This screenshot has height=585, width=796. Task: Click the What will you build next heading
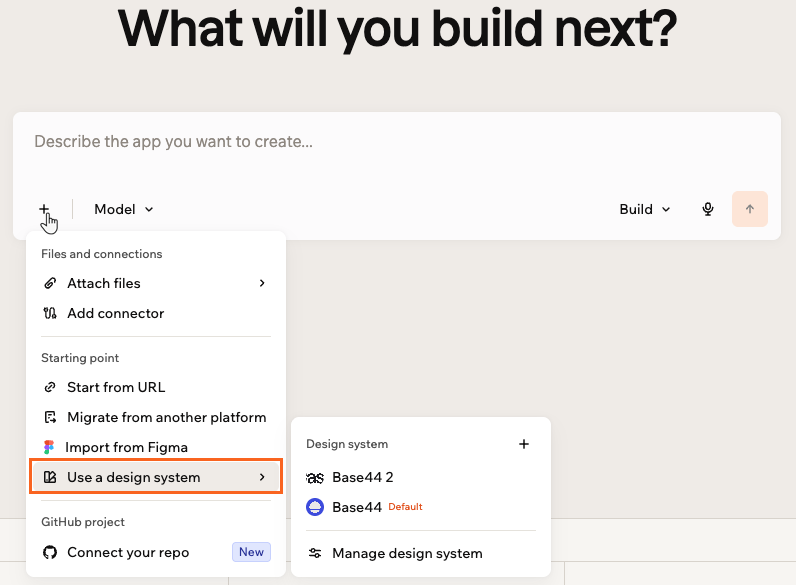click(x=397, y=28)
